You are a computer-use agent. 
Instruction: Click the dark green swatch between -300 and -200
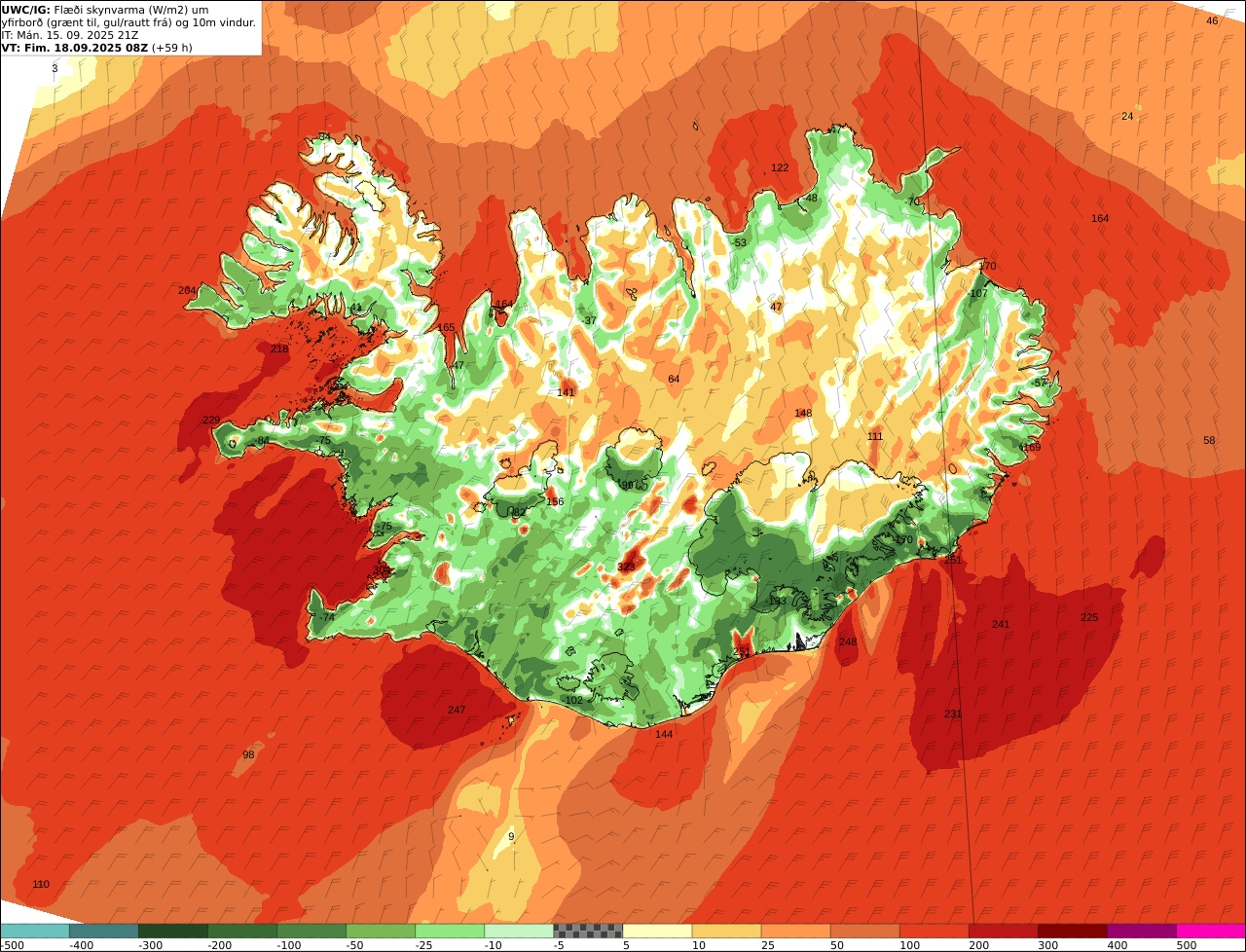coord(173,931)
